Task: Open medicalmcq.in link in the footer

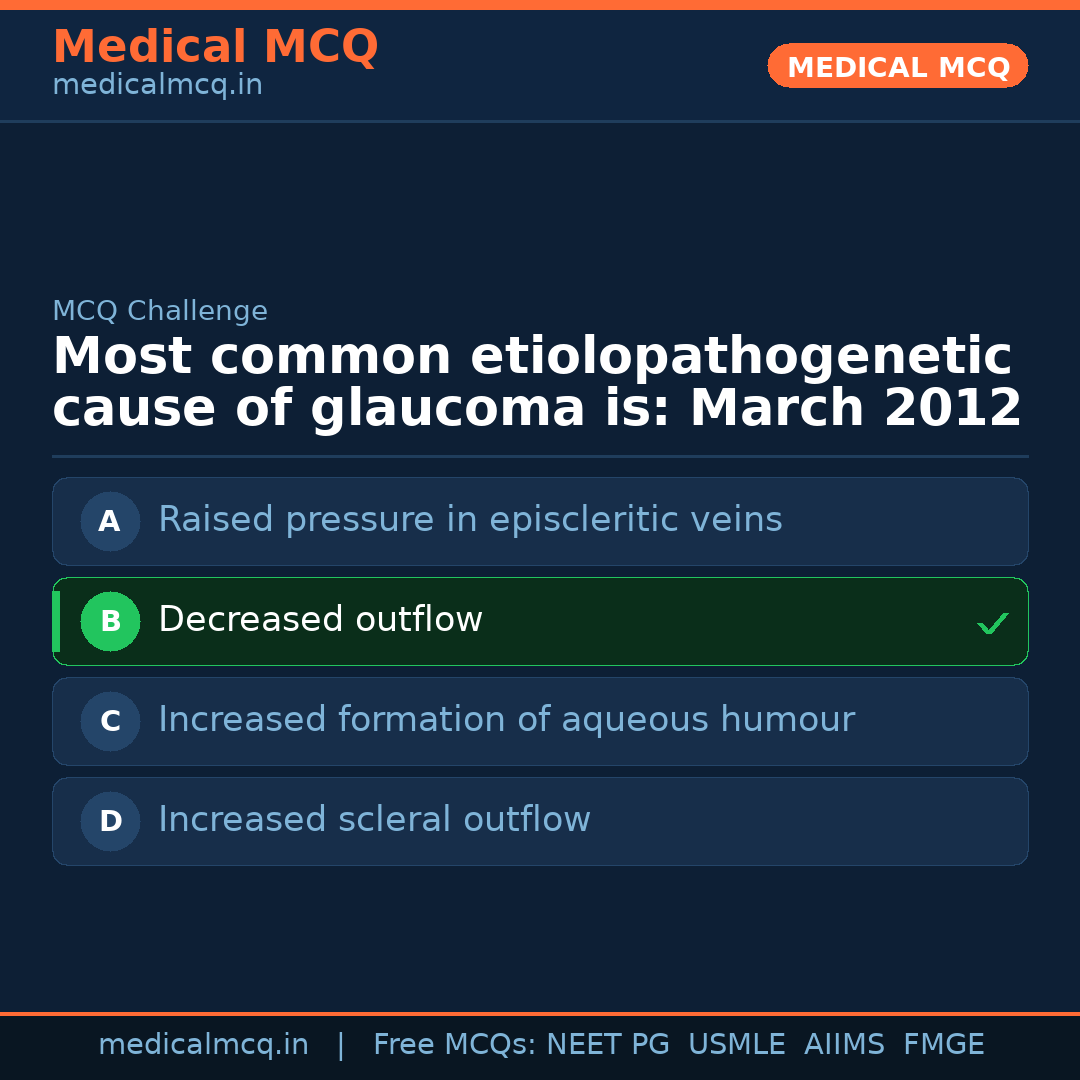Action: point(203,1045)
